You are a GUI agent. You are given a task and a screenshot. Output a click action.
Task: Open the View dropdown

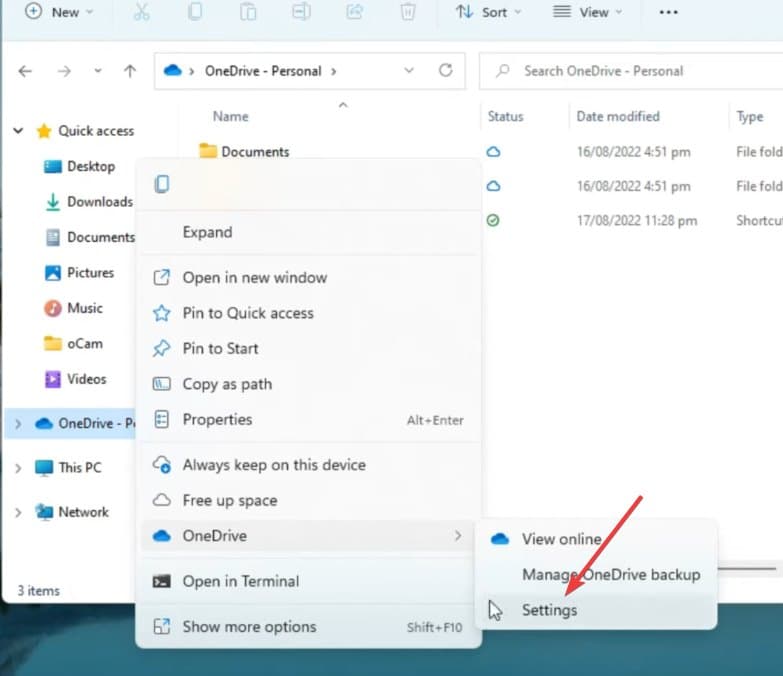click(x=587, y=12)
